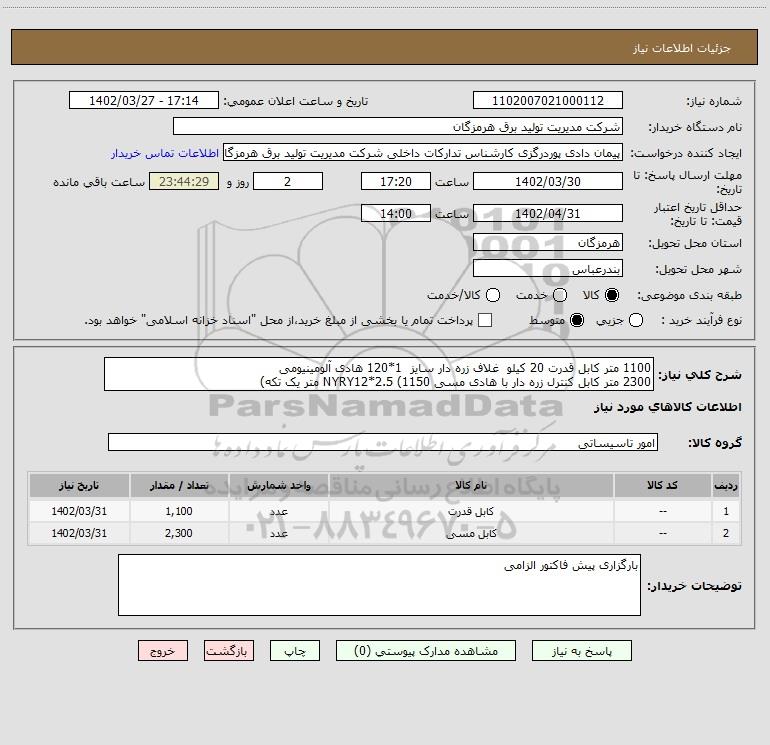This screenshot has width=770, height=745.
Task: Click the 17:20 deadline time field
Action: [x=396, y=181]
